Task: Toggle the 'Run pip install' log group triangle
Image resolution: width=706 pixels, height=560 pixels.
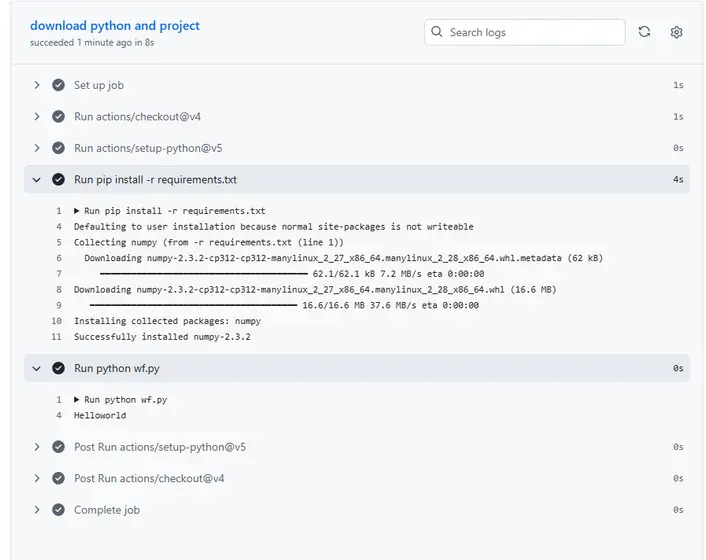Action: pyautogui.click(x=77, y=211)
